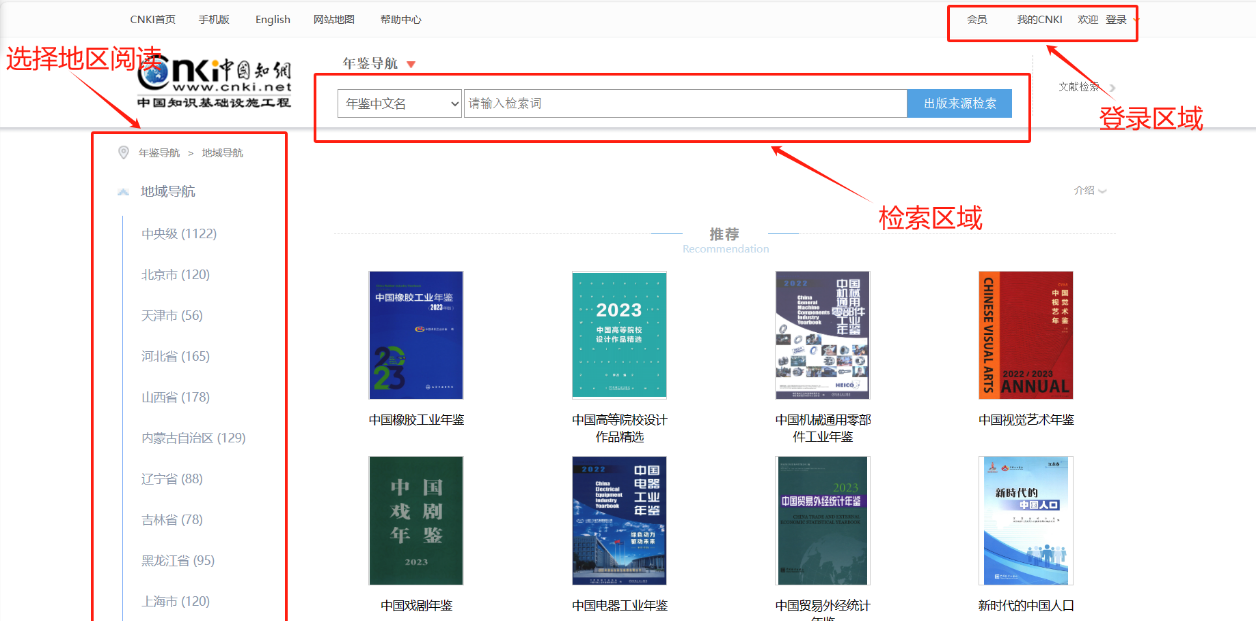Open the 中国橡胶工业年鉴 book cover

coord(416,335)
